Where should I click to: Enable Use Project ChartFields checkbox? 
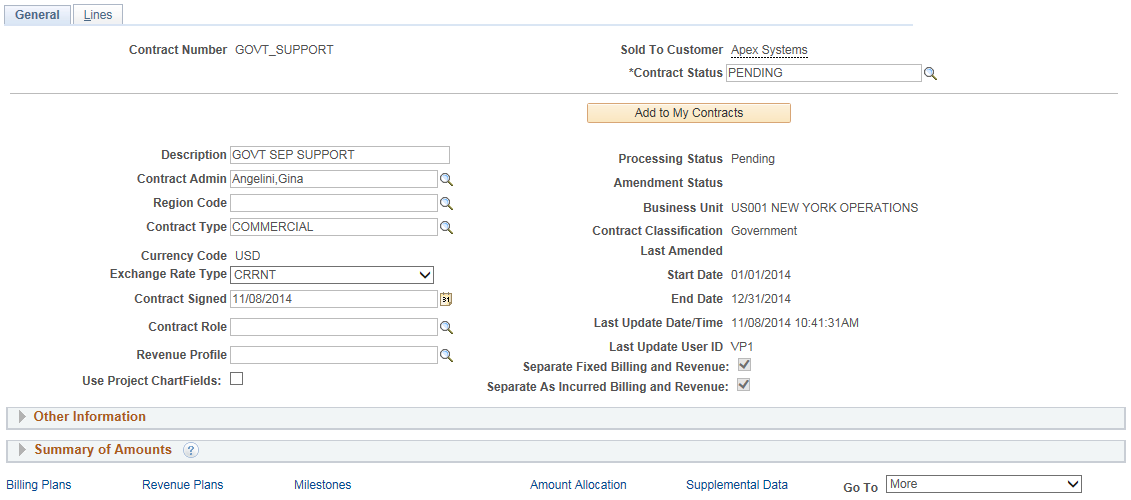point(237,379)
